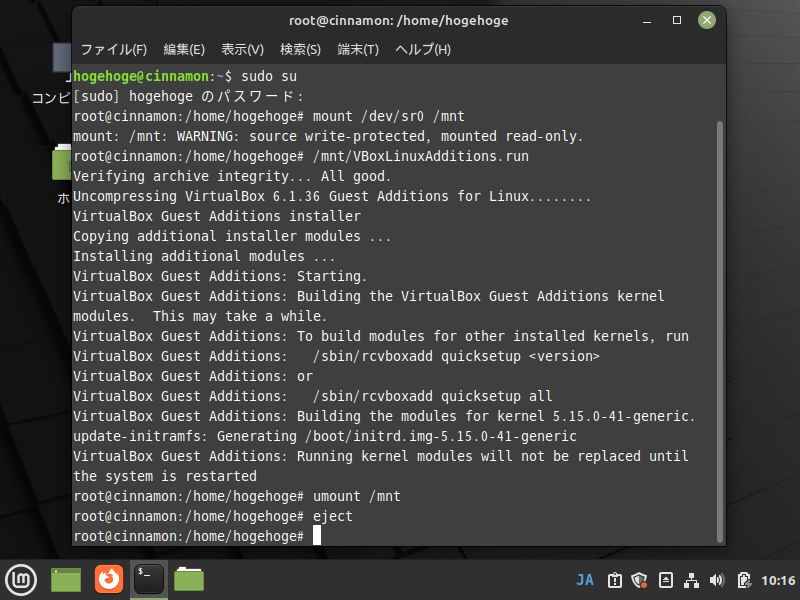
Task: Open the 表示(V) menu
Action: (242, 49)
